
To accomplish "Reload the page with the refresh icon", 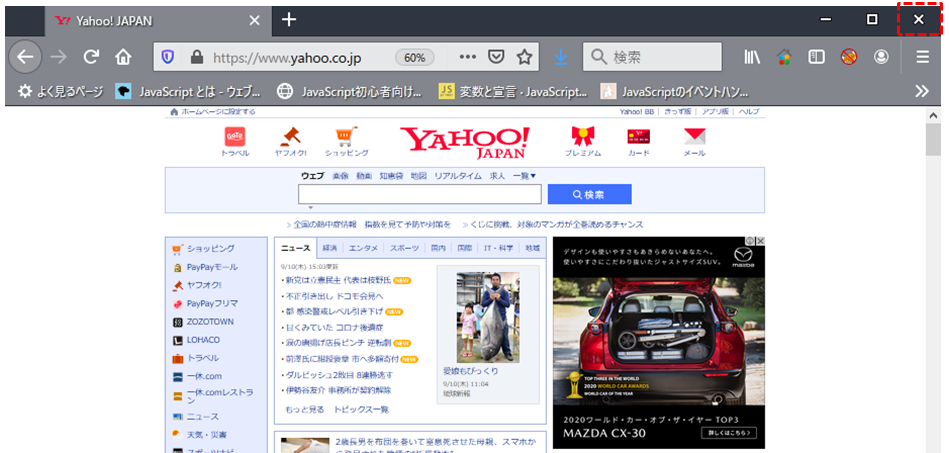I will 91,57.
